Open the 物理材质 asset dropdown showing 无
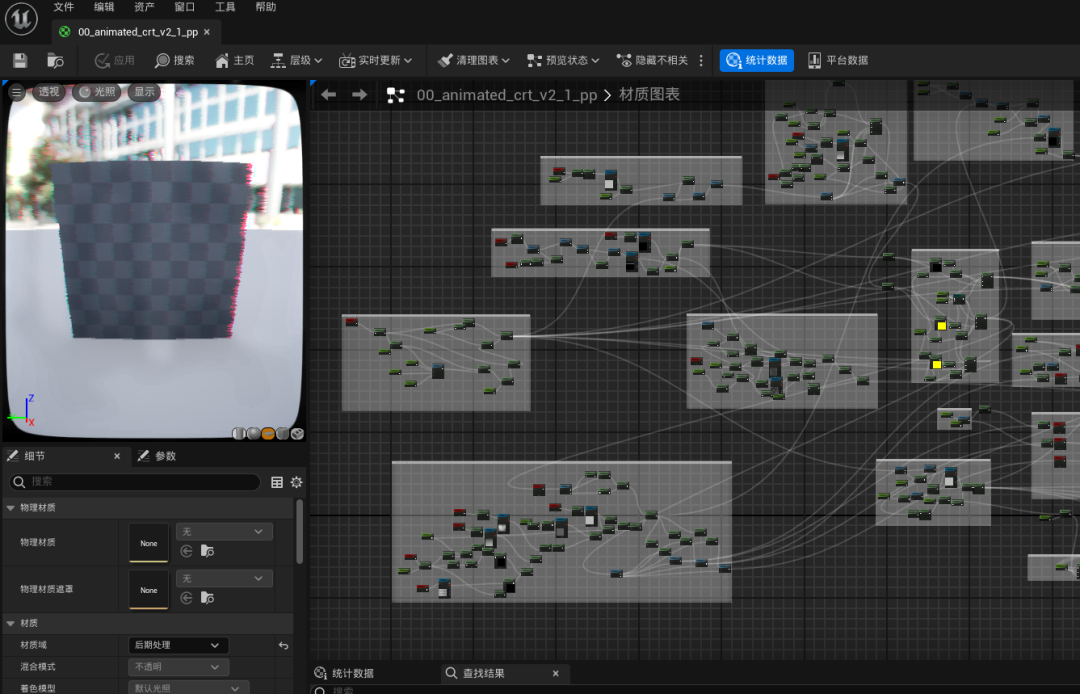1080x694 pixels. click(224, 532)
